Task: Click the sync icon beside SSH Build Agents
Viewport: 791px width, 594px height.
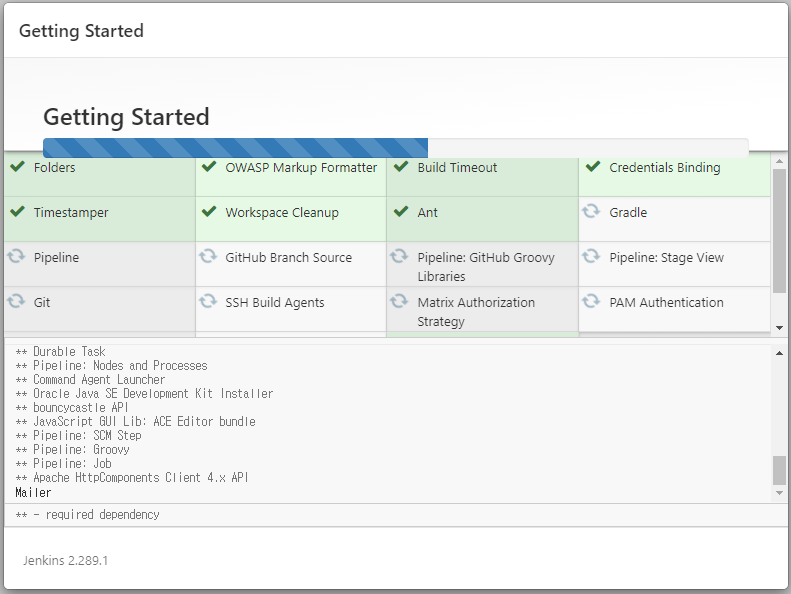Action: pyautogui.click(x=208, y=301)
